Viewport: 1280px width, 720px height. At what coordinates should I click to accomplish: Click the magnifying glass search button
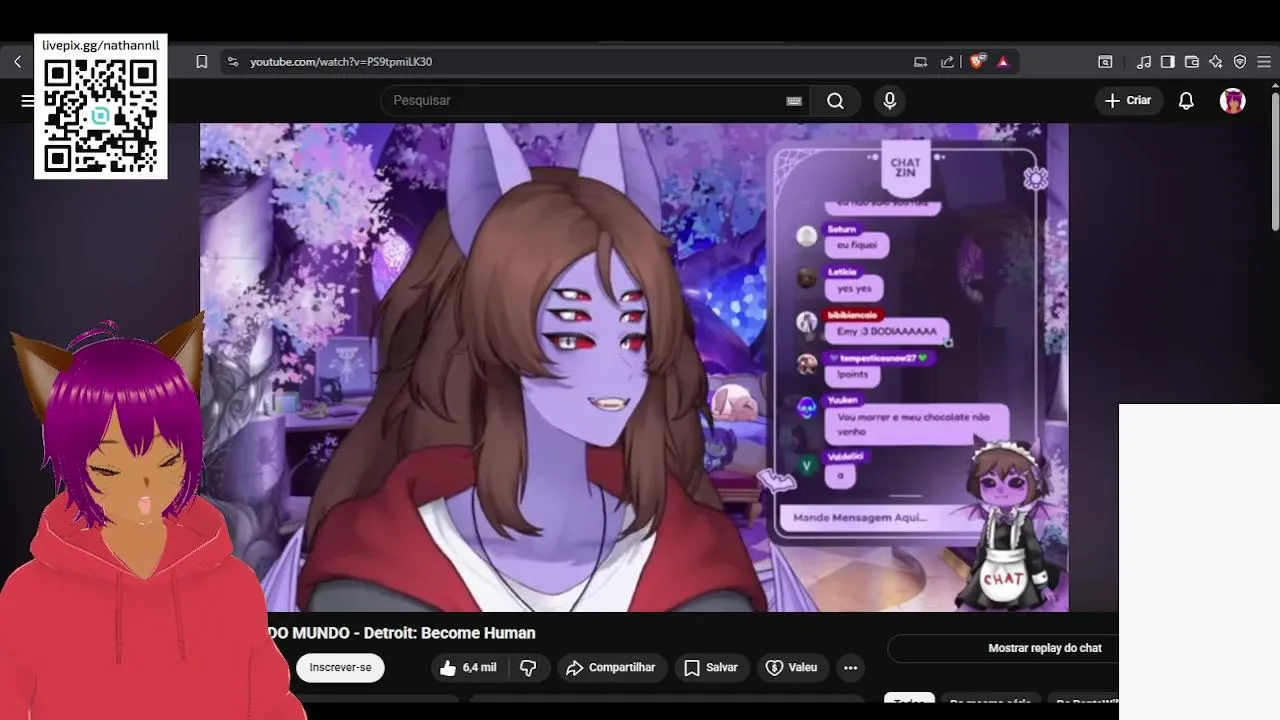836,100
